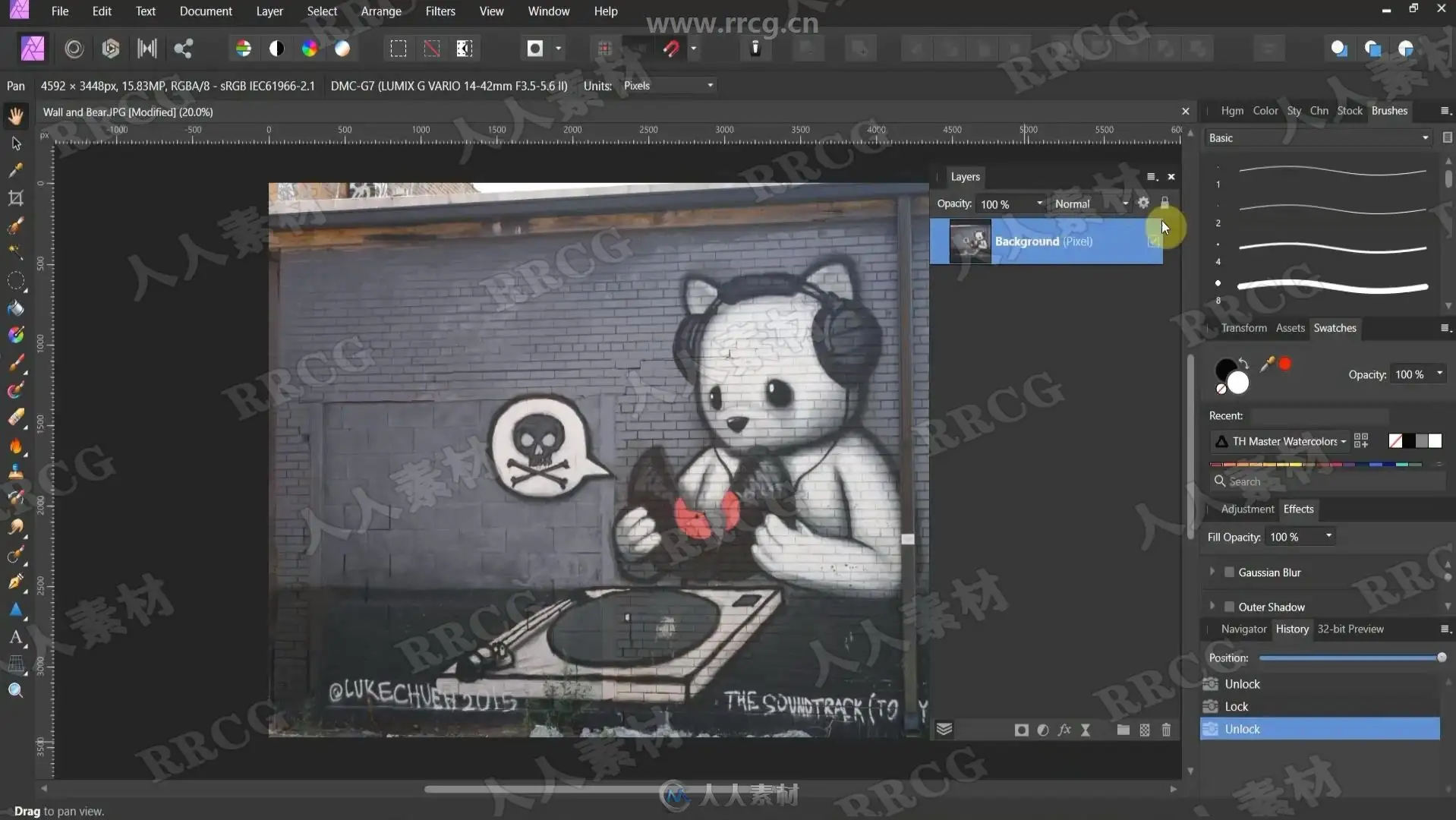Open the Basic brush category dropdown
This screenshot has height=820, width=1456.
click(1319, 138)
